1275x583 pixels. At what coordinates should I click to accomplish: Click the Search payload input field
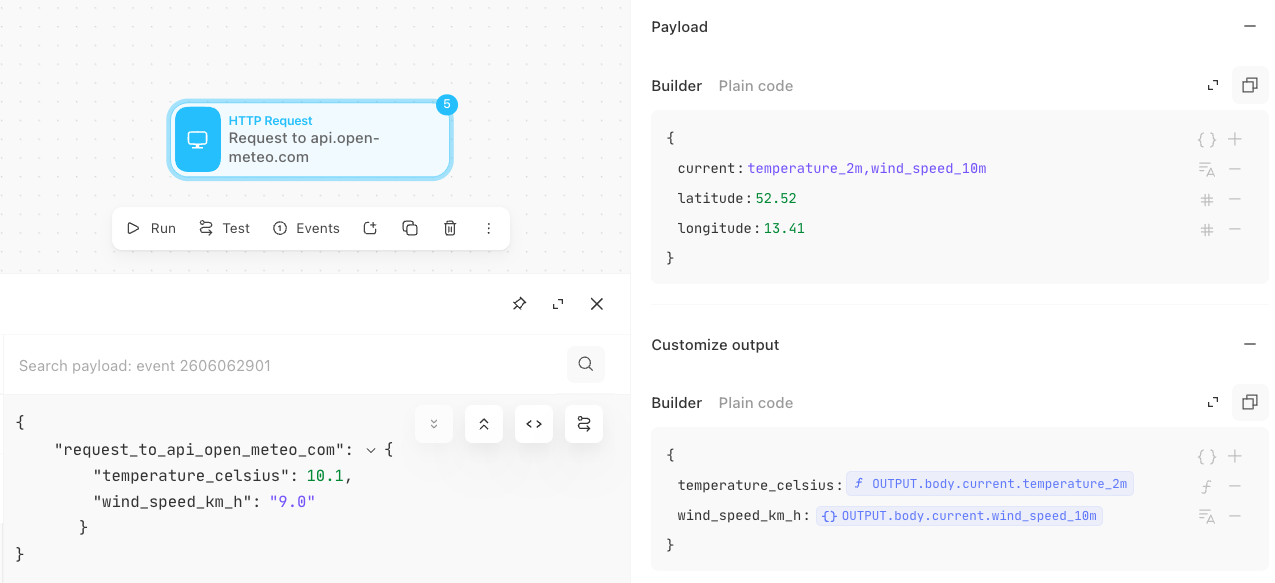(x=287, y=365)
